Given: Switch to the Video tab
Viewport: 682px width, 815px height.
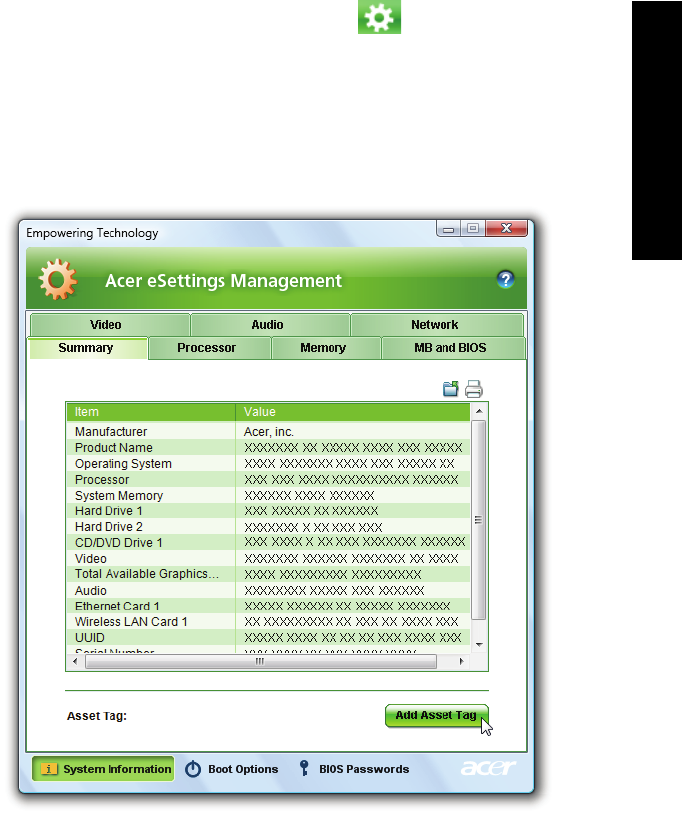Looking at the screenshot, I should (110, 325).
